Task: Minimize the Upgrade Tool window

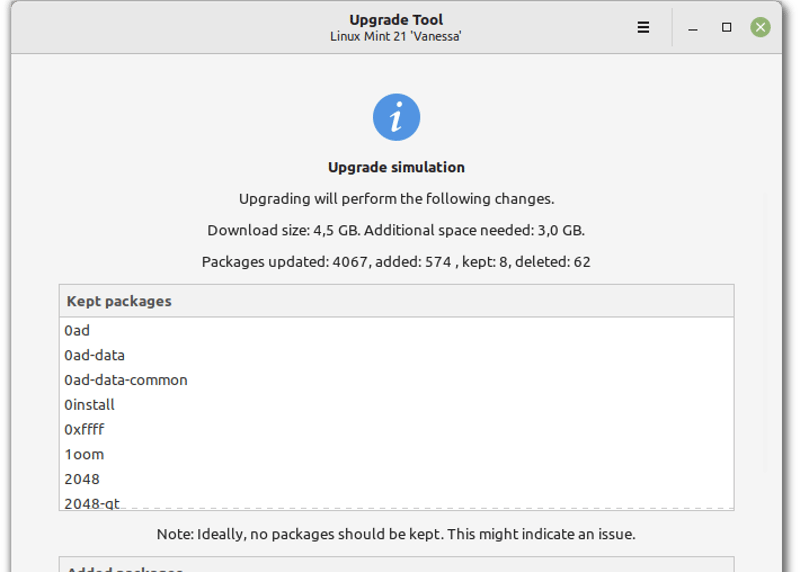Action: click(693, 28)
